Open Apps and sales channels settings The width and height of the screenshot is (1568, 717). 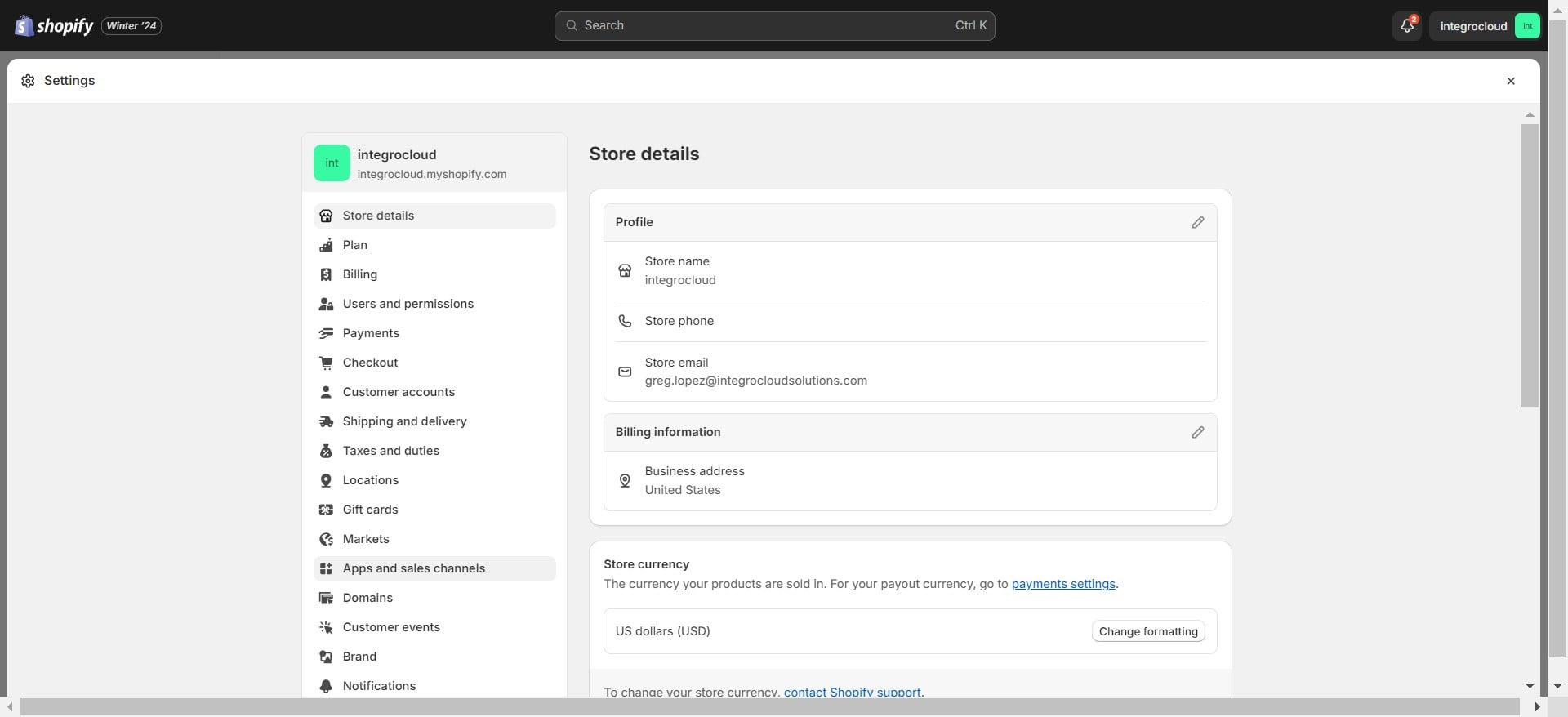click(x=413, y=568)
